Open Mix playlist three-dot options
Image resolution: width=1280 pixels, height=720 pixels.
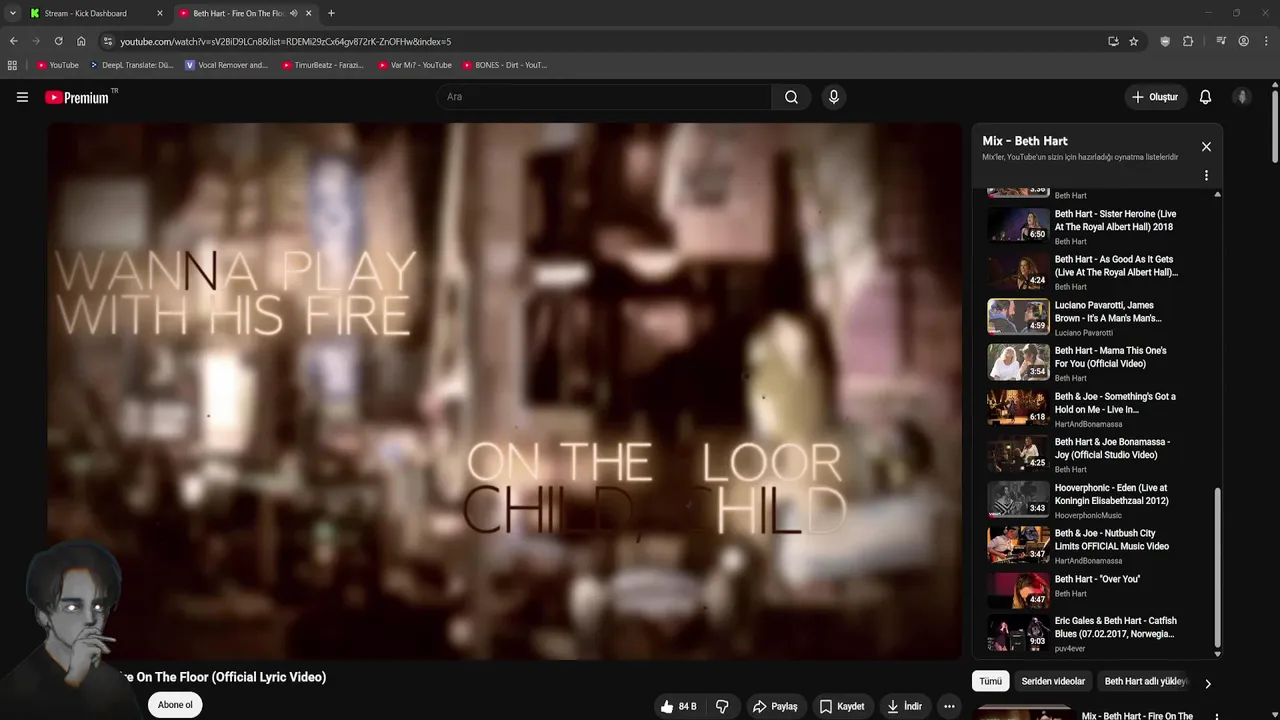(1206, 175)
